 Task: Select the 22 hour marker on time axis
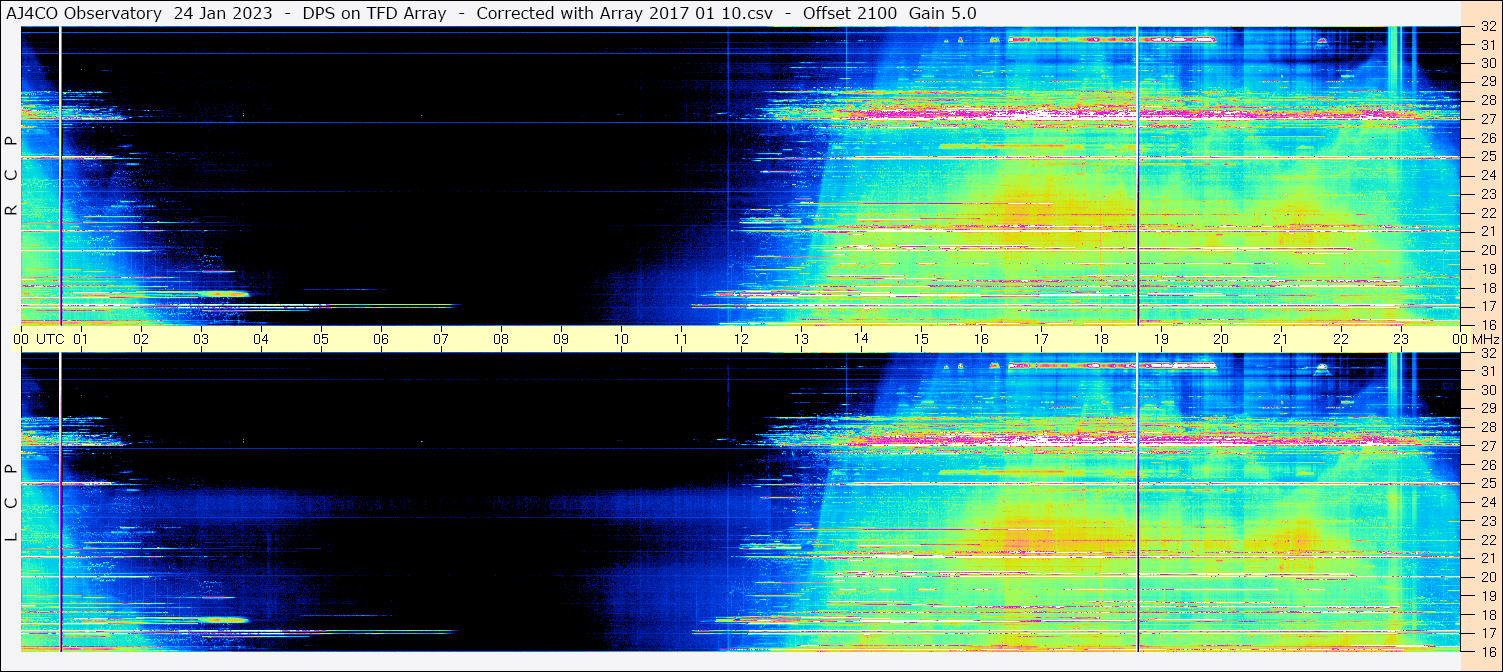point(1341,339)
